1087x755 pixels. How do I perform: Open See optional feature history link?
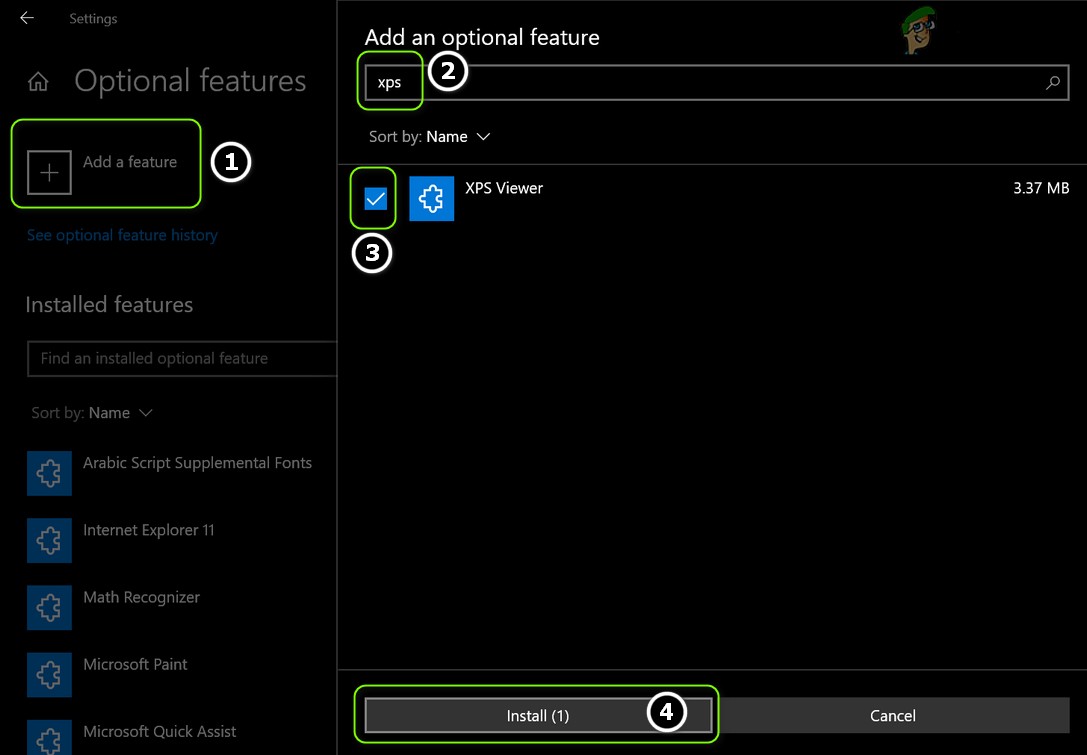[x=122, y=234]
